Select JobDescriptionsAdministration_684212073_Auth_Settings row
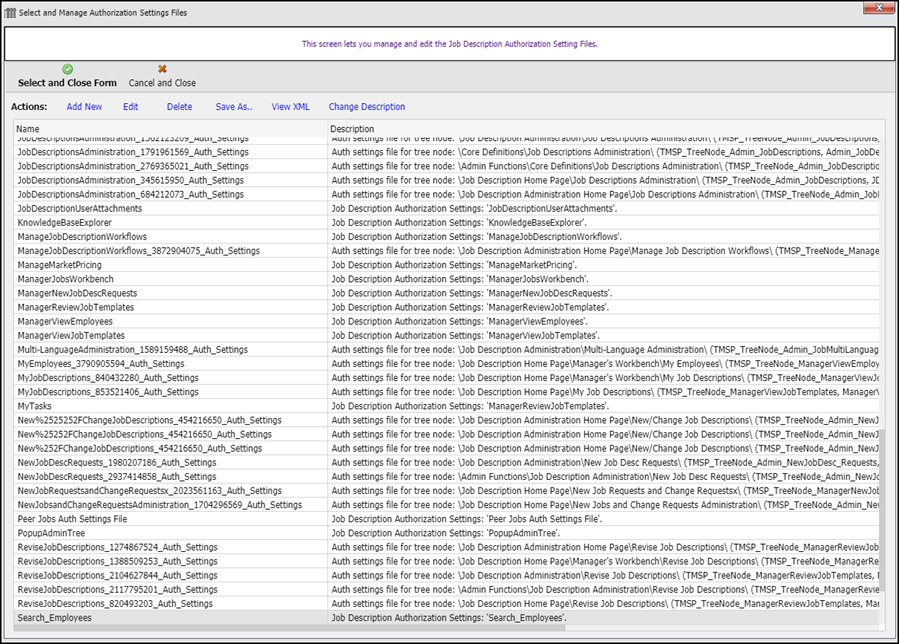Screen dimensions: 900x644 click(447, 195)
